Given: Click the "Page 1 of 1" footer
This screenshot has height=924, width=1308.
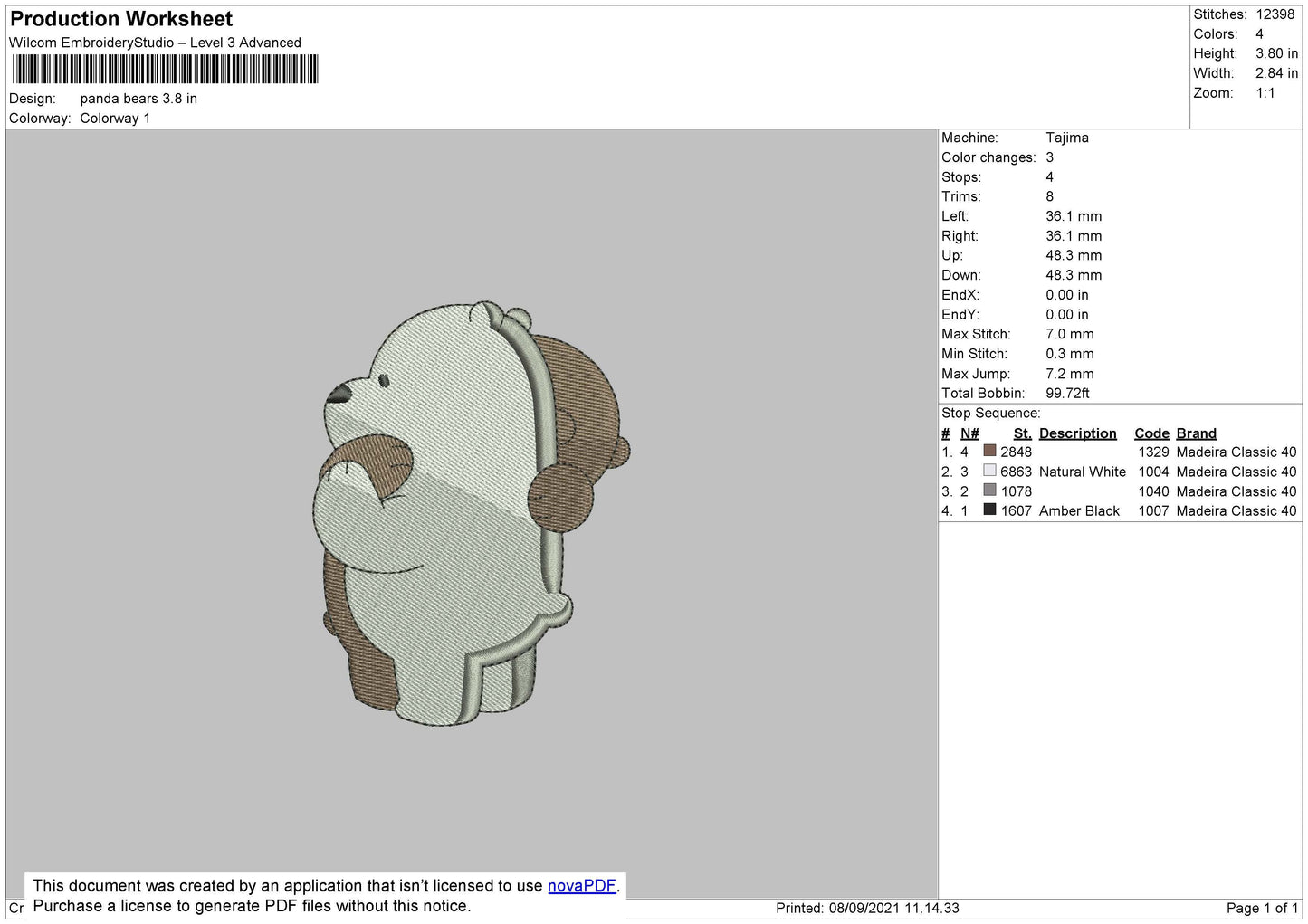Looking at the screenshot, I should tap(1263, 908).
